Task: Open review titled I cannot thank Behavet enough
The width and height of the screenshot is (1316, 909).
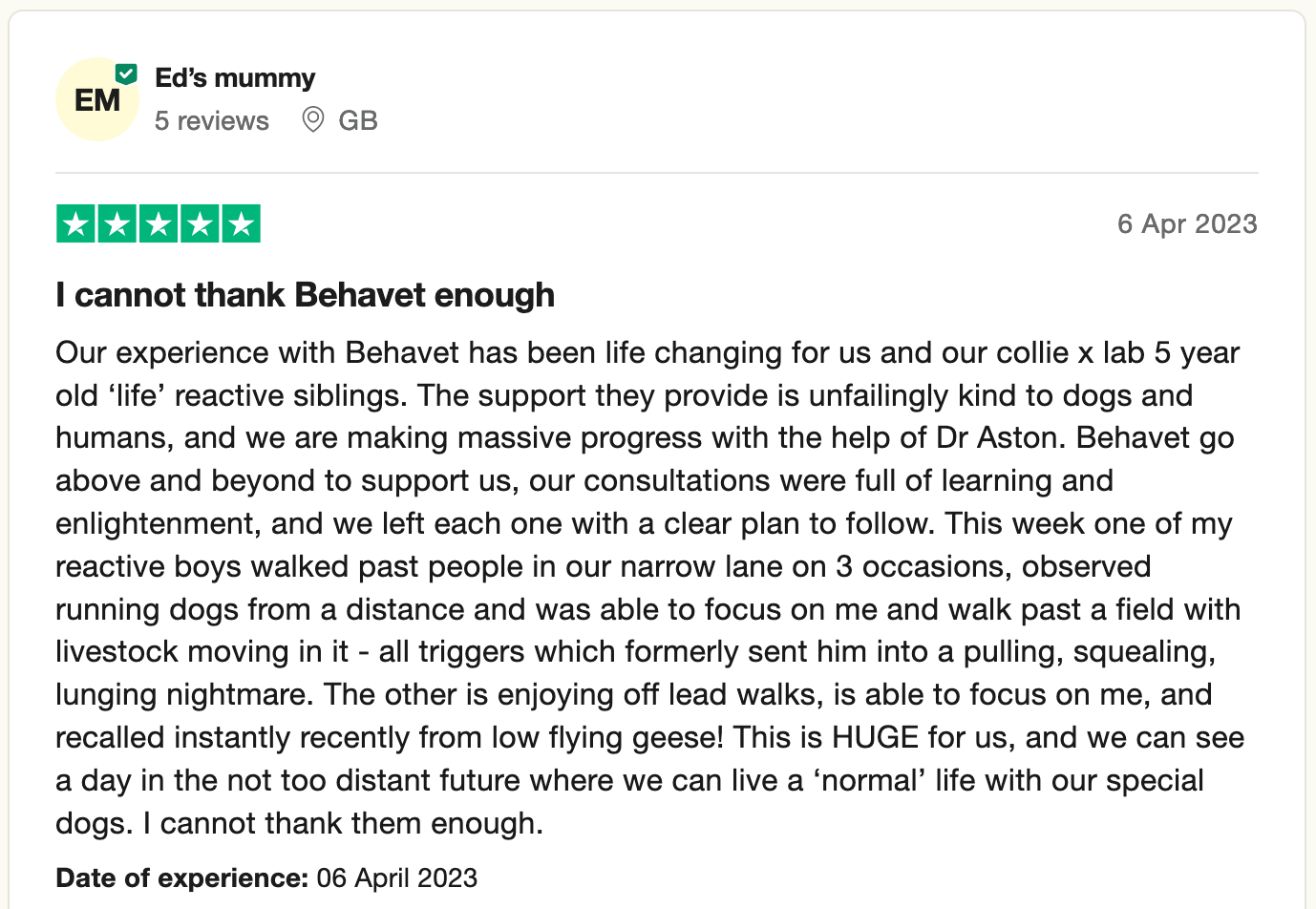Action: pyautogui.click(x=305, y=295)
